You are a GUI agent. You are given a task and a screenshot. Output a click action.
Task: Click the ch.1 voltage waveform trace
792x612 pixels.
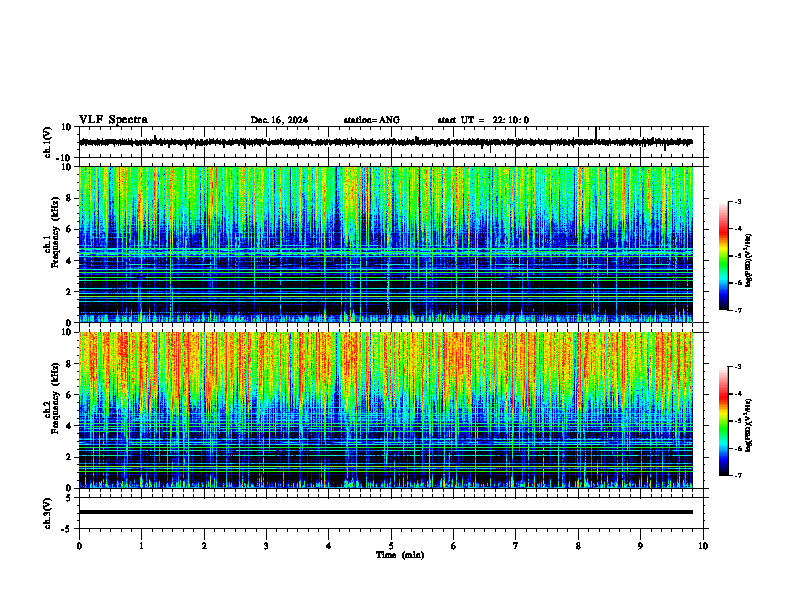(x=385, y=142)
